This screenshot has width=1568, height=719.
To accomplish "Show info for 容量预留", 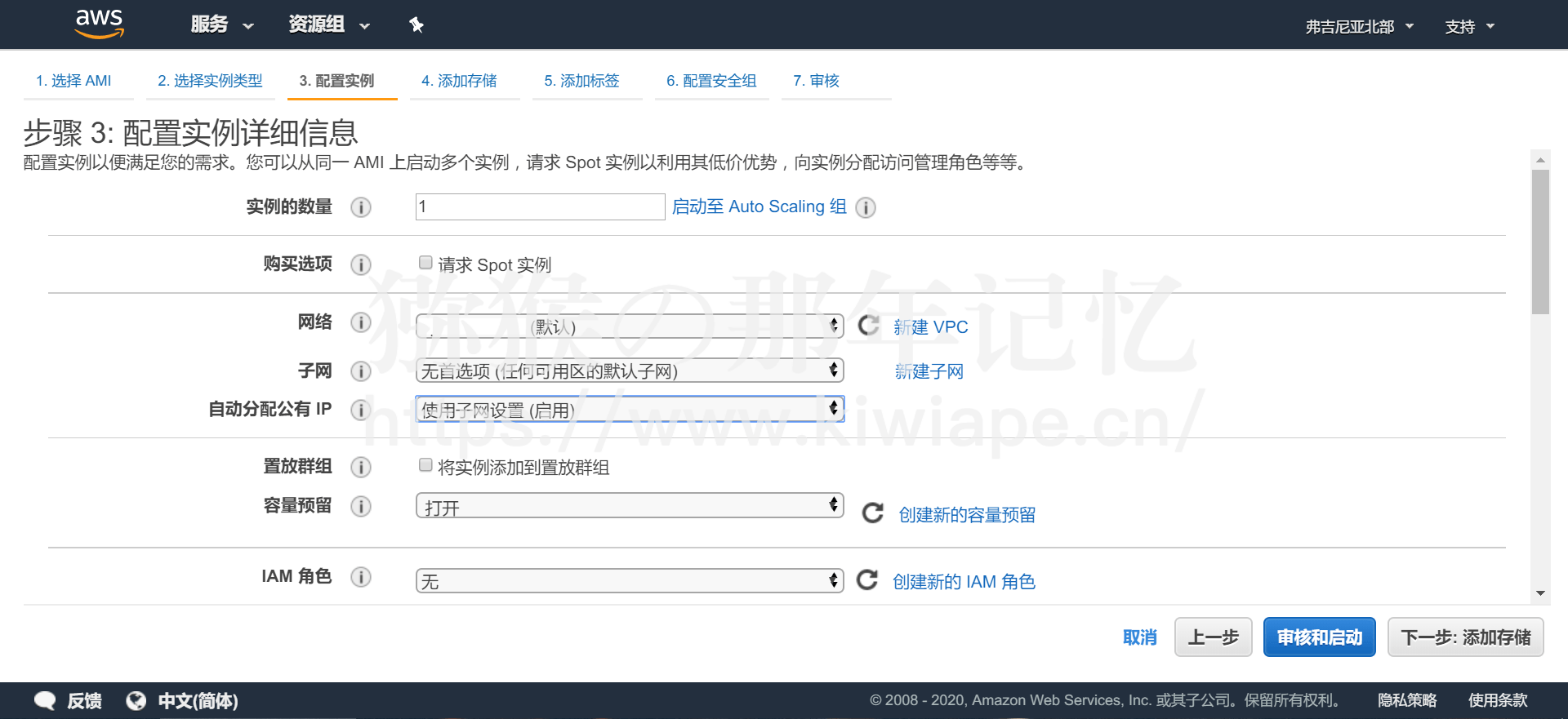I will pos(361,506).
